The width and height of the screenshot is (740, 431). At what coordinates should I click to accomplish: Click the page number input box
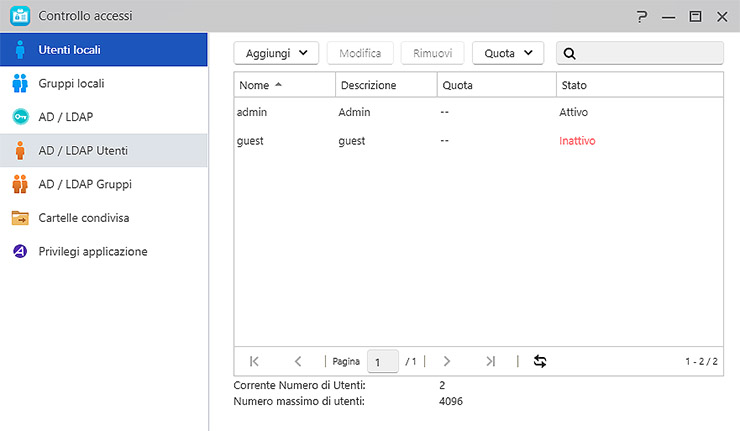tap(383, 361)
